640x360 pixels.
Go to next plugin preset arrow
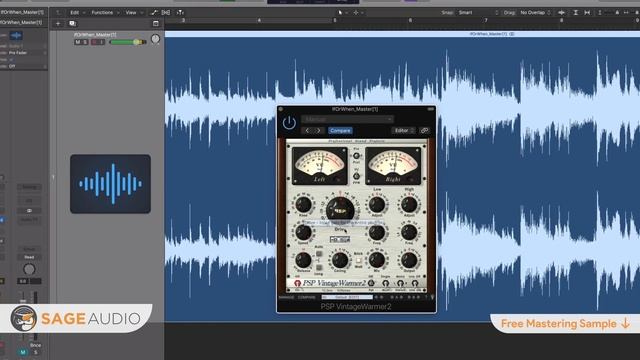point(319,131)
